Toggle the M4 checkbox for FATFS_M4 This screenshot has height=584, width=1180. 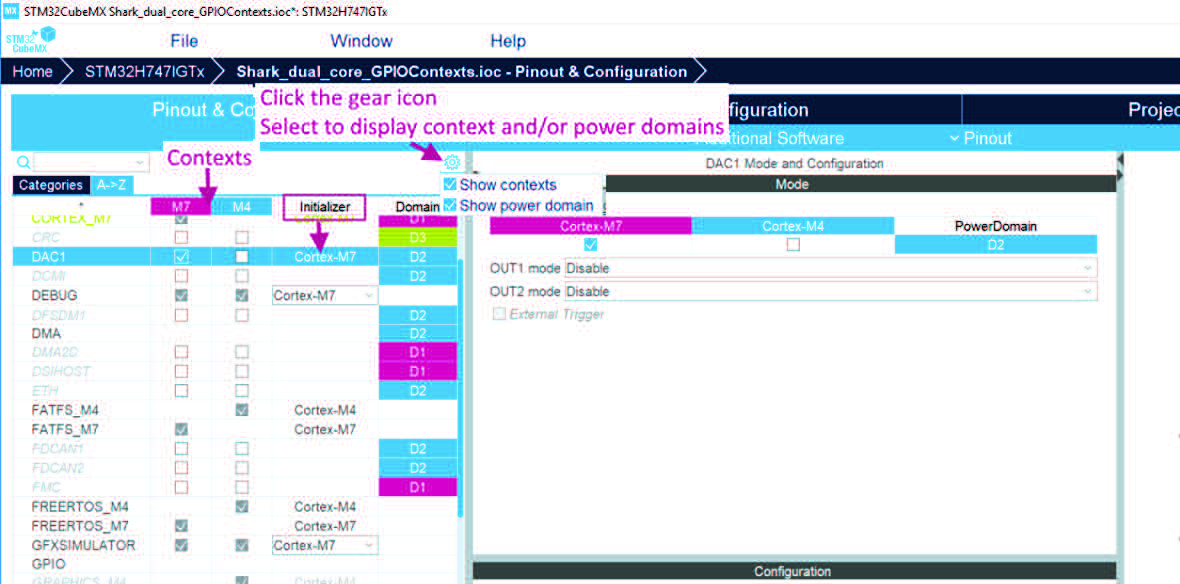242,410
